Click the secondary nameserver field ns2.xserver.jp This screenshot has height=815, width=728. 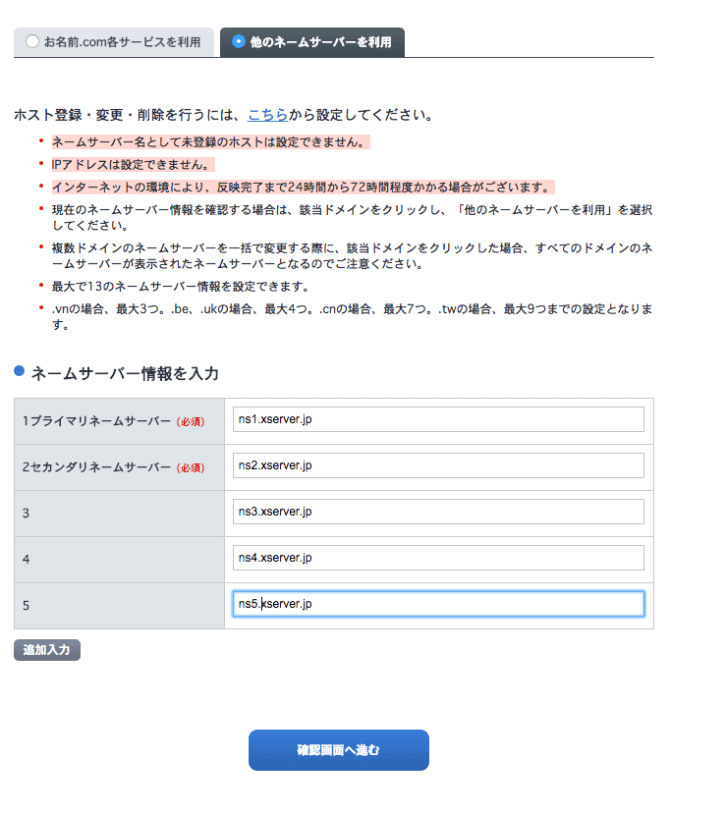coord(439,465)
